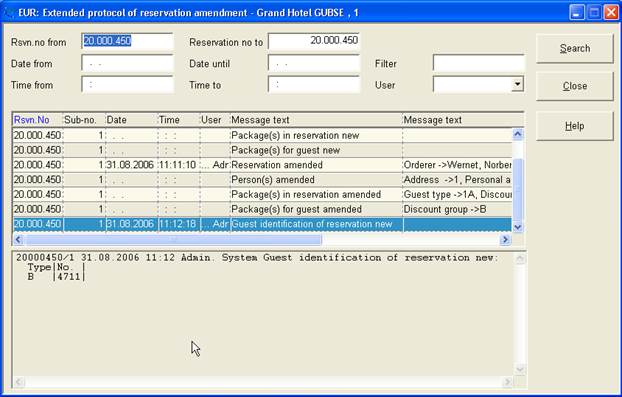Focus the Reservation no to field
Screen dimensions: 622x397
[x=314, y=41]
